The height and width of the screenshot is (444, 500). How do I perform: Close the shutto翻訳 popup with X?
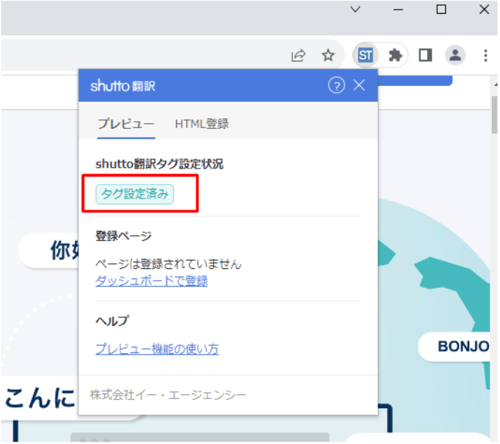[x=359, y=85]
